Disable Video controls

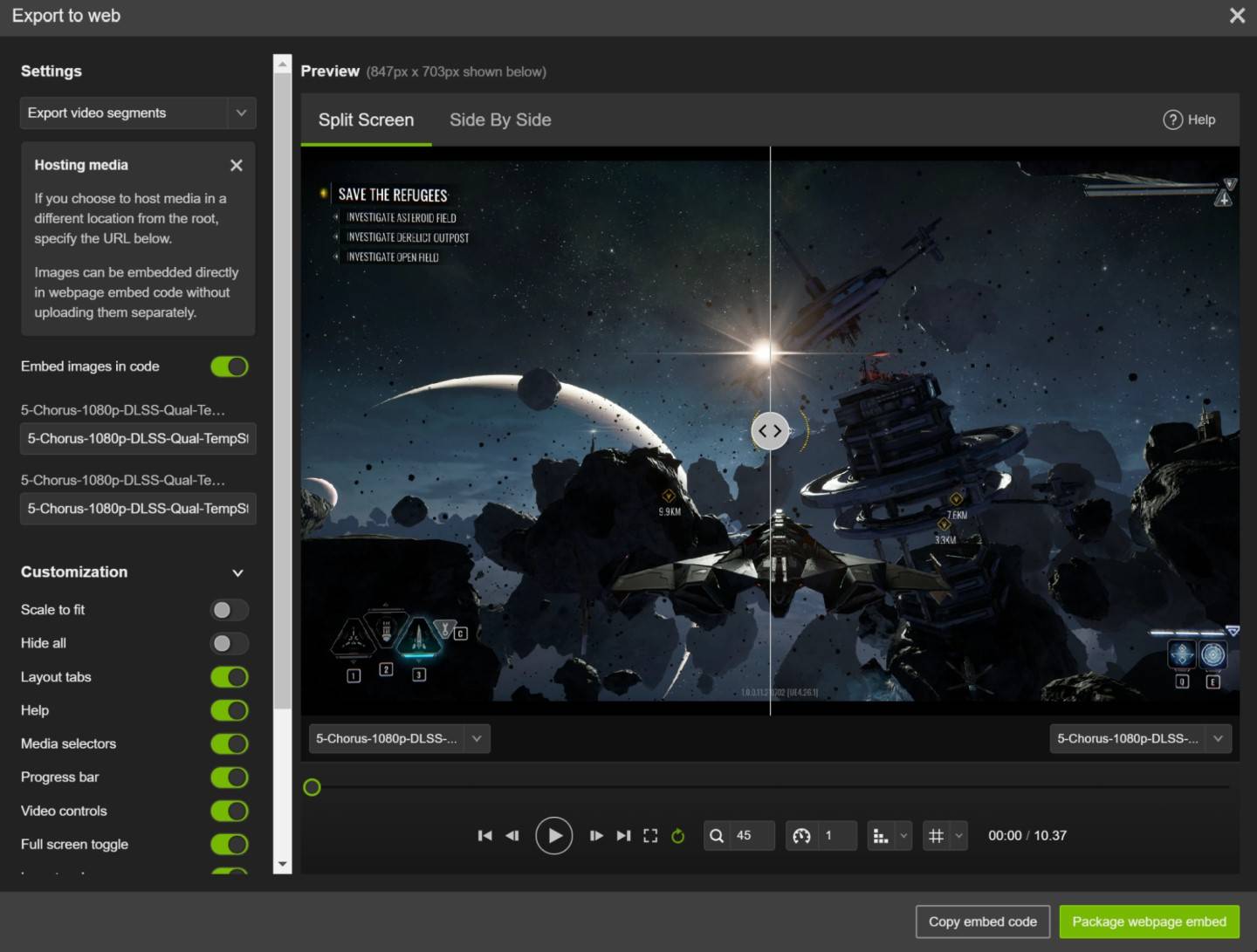pyautogui.click(x=230, y=812)
